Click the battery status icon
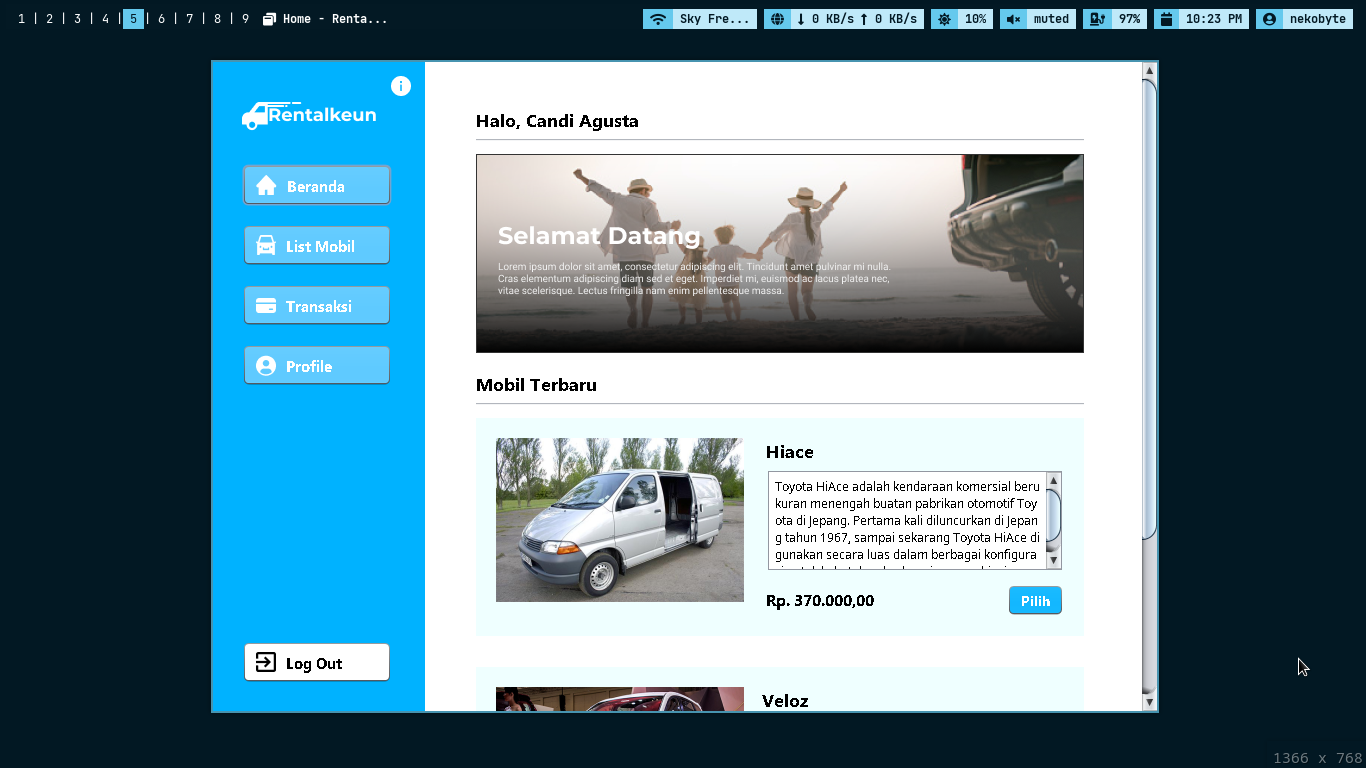This screenshot has height=768, width=1366. tap(1097, 19)
